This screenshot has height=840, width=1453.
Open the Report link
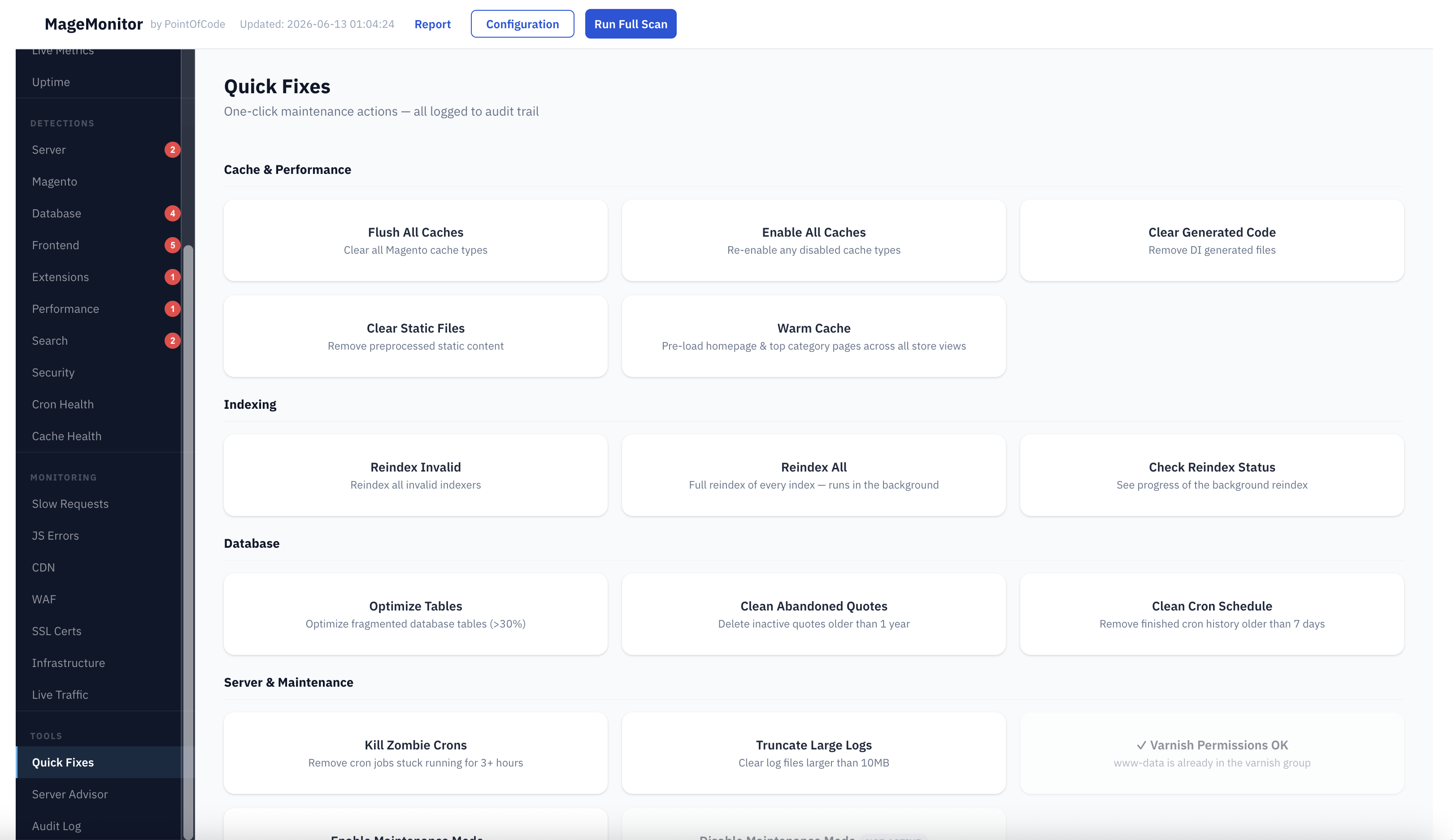[x=432, y=24]
